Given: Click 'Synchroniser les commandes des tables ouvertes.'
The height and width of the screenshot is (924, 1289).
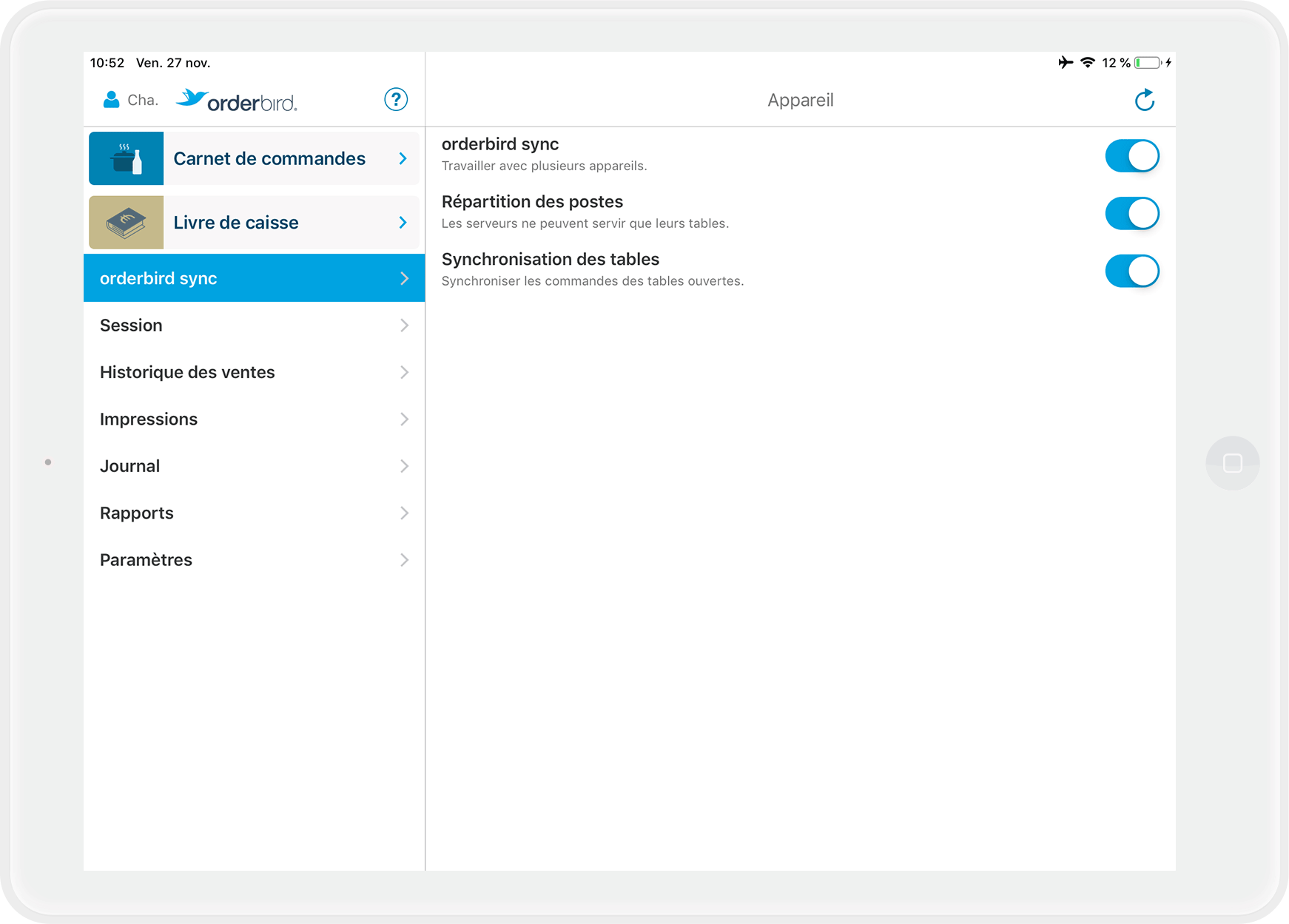Looking at the screenshot, I should point(593,281).
